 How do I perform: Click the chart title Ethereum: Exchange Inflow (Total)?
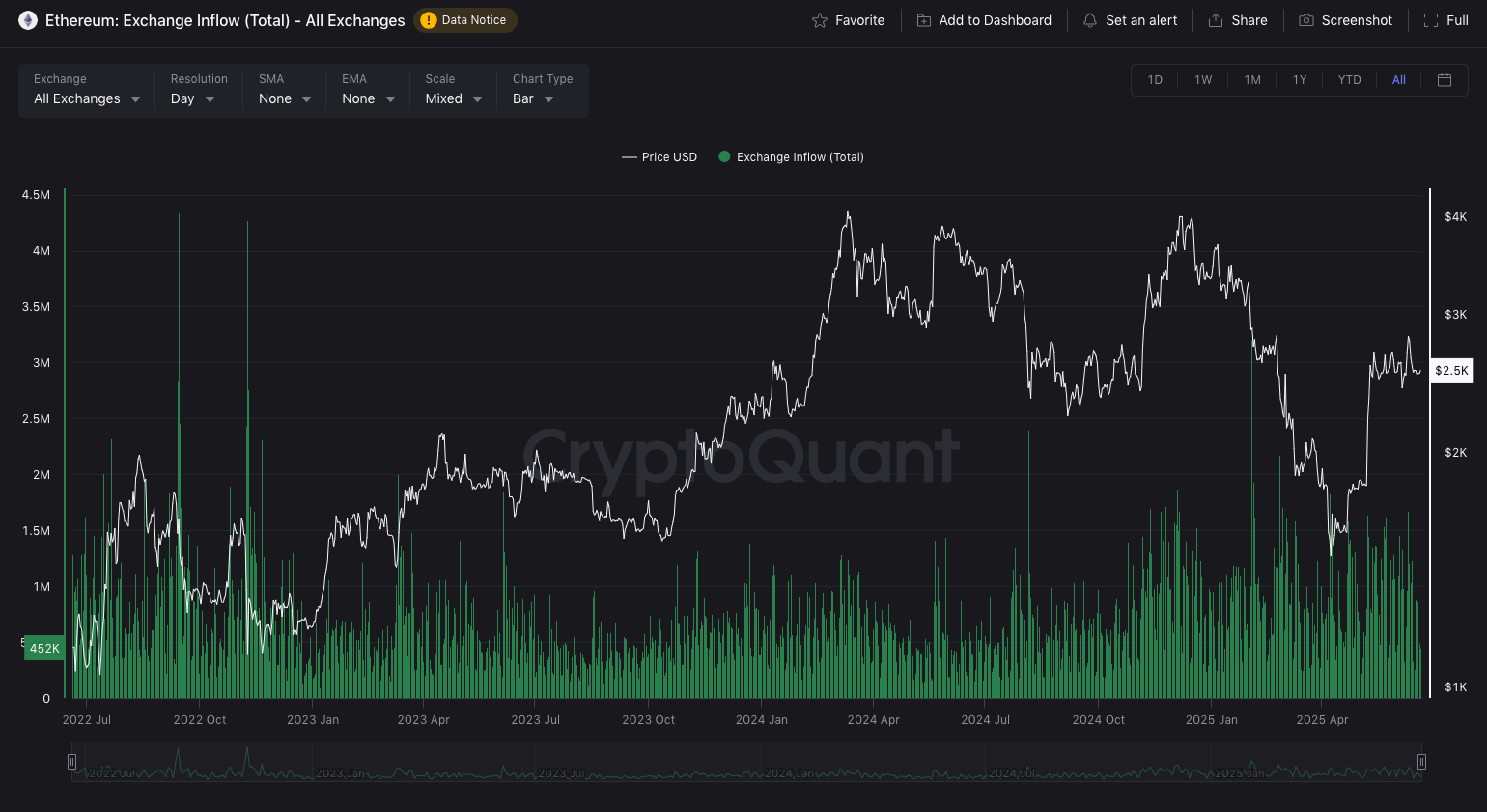pyautogui.click(x=225, y=20)
